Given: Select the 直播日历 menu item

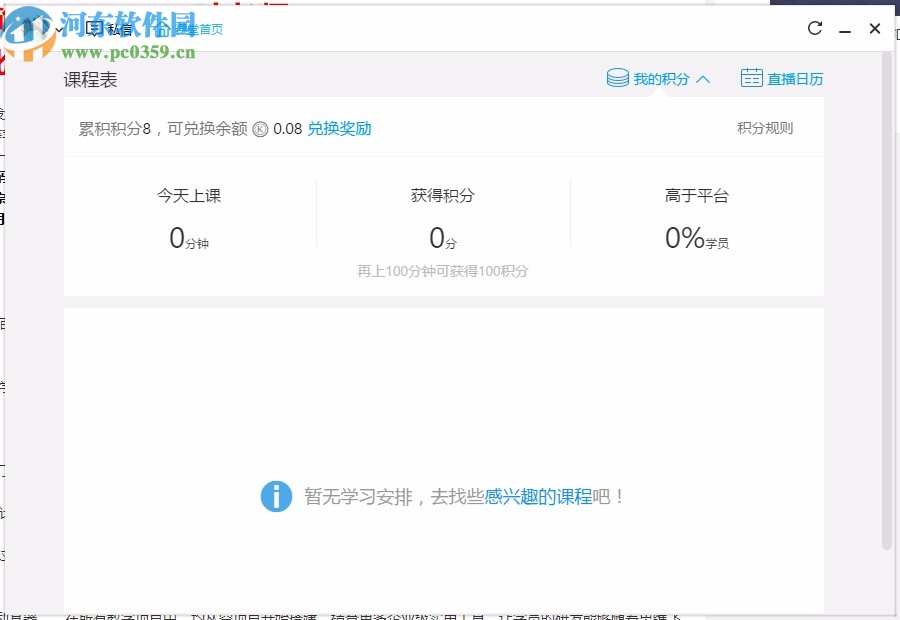Looking at the screenshot, I should click(x=793, y=77).
